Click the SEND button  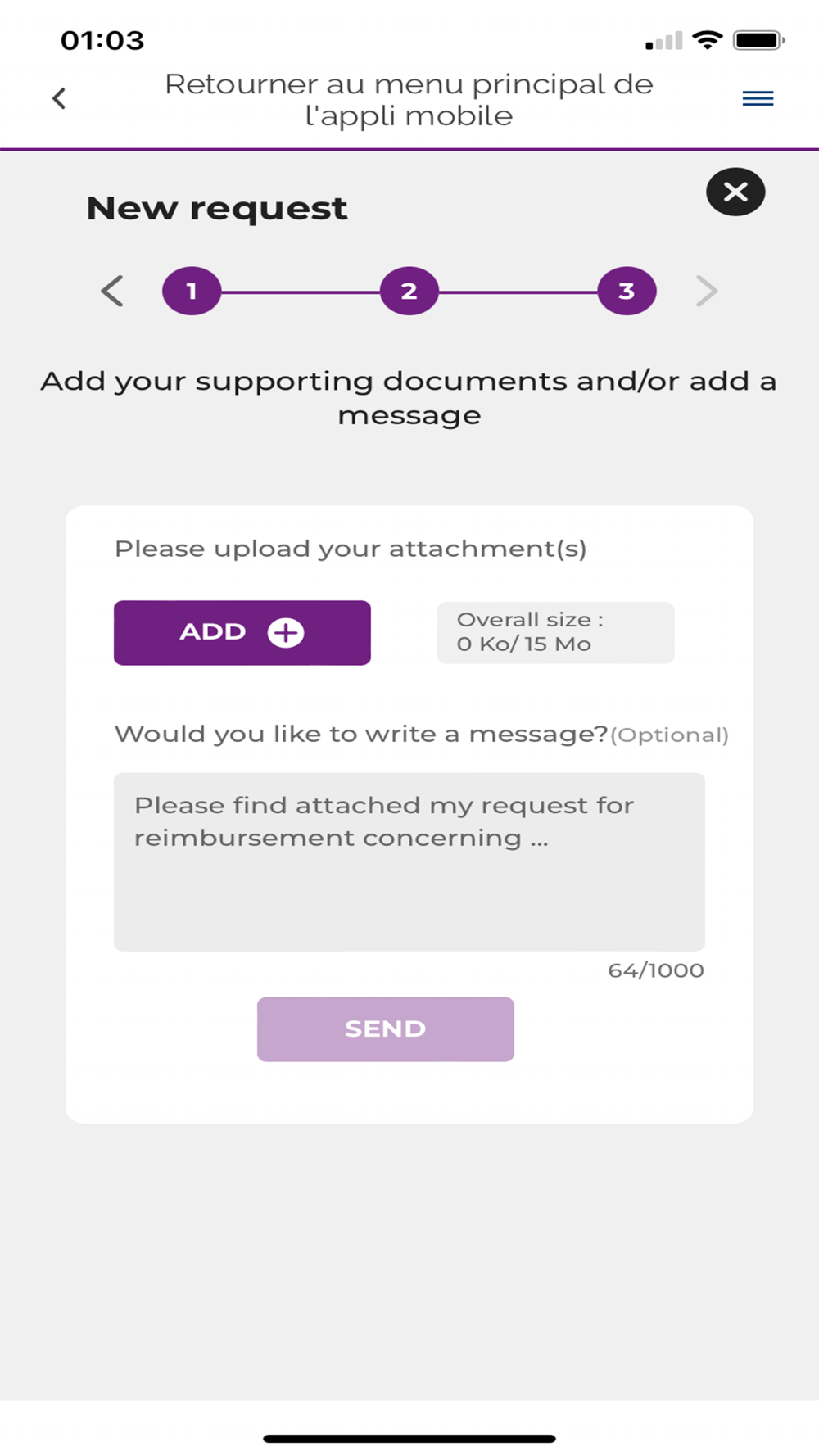point(385,1029)
